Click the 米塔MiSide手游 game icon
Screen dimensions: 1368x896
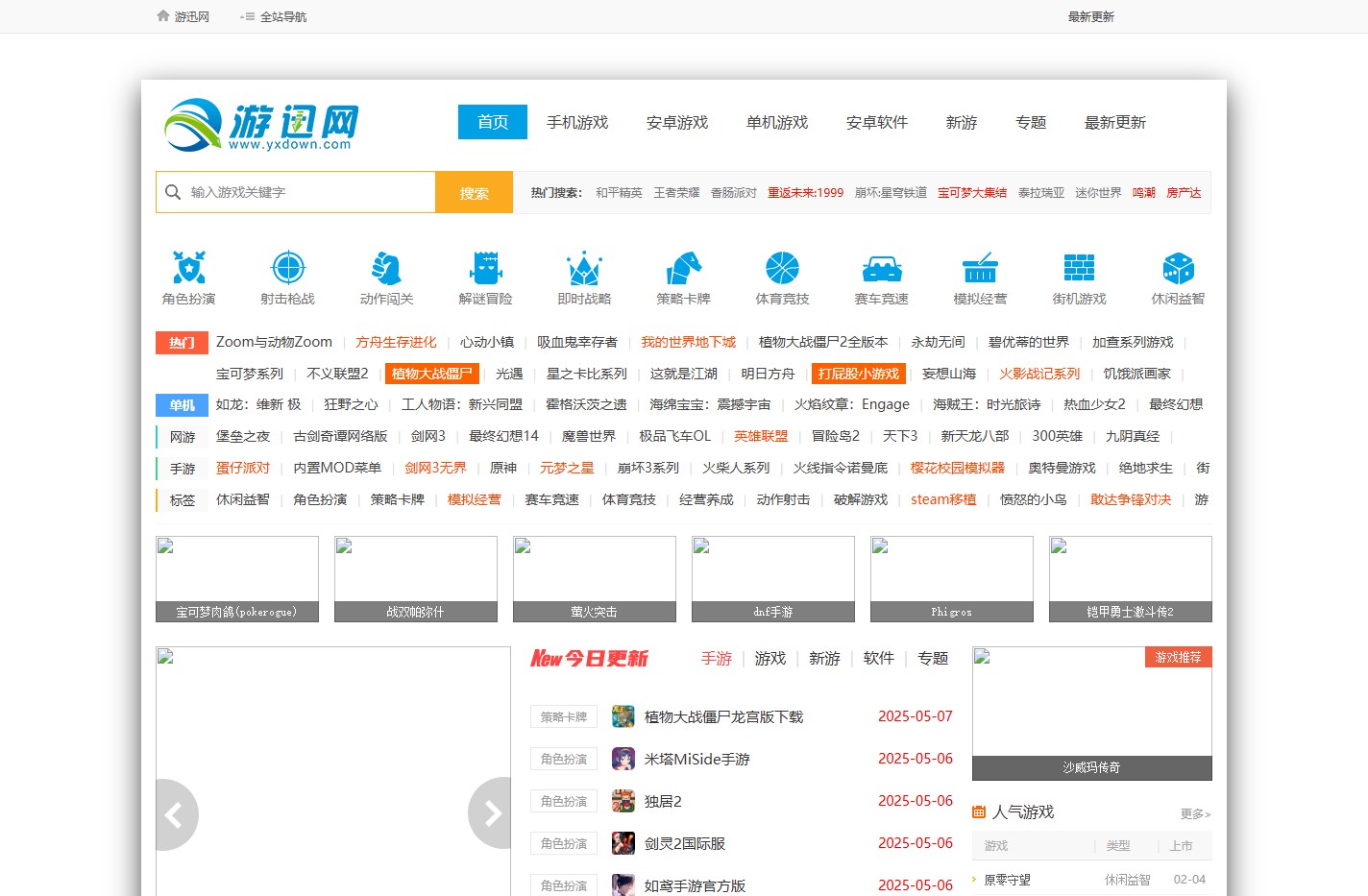click(623, 759)
